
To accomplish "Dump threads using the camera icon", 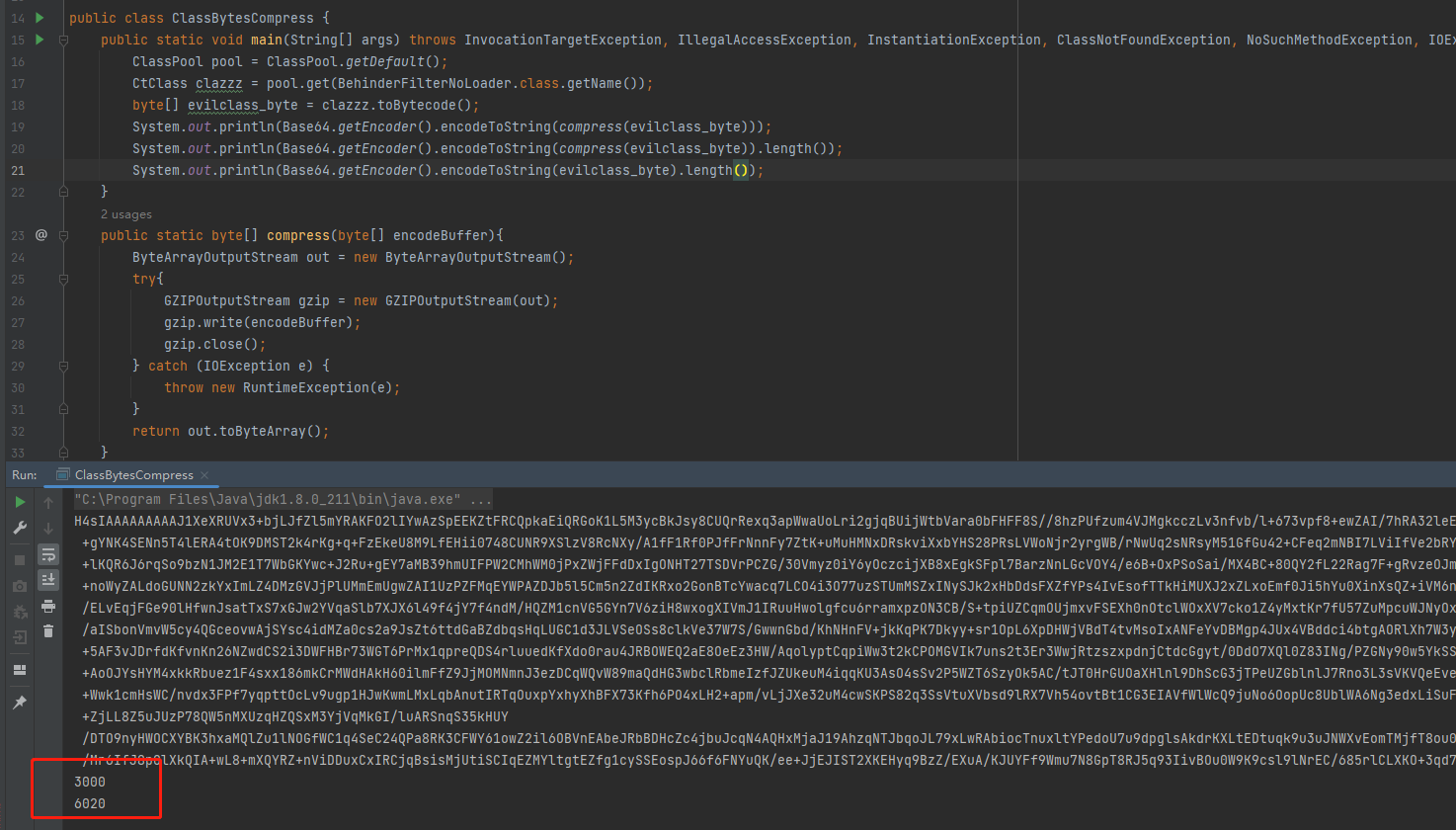I will (20, 586).
